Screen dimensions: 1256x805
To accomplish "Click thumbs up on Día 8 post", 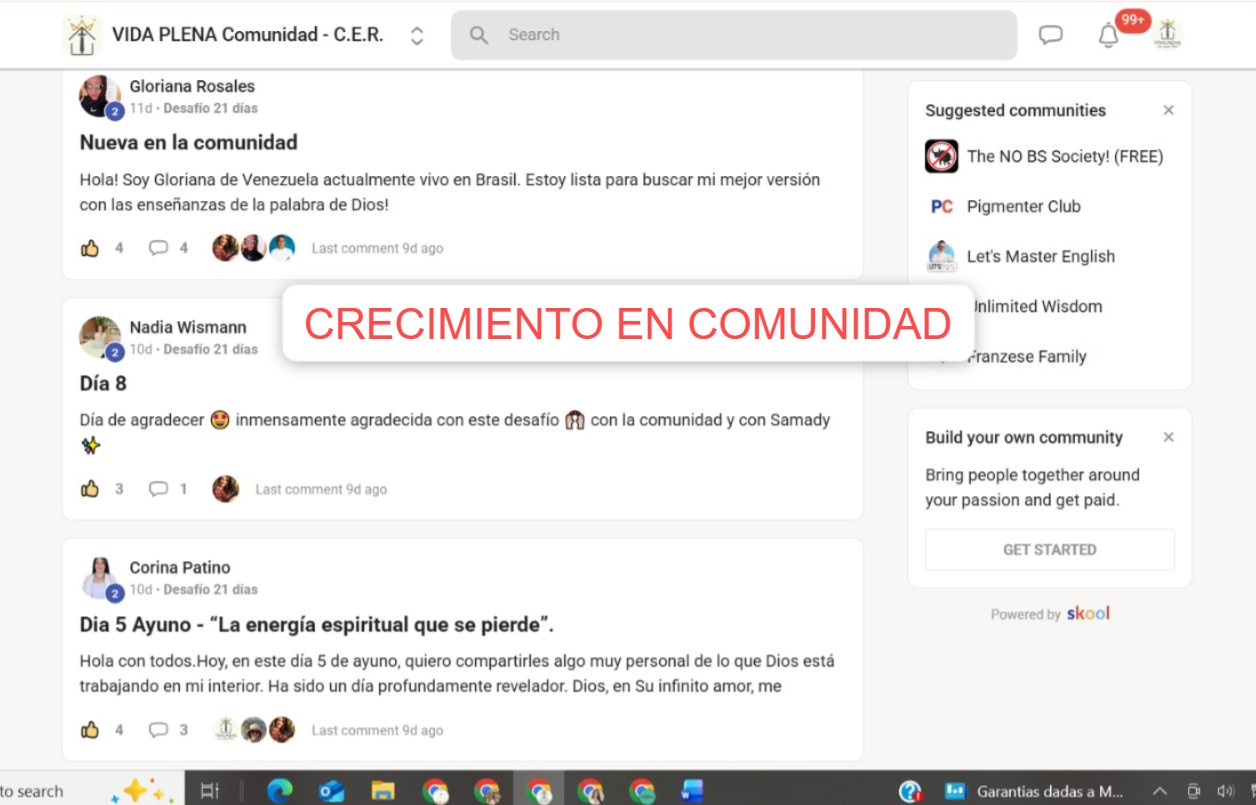I will tap(90, 489).
